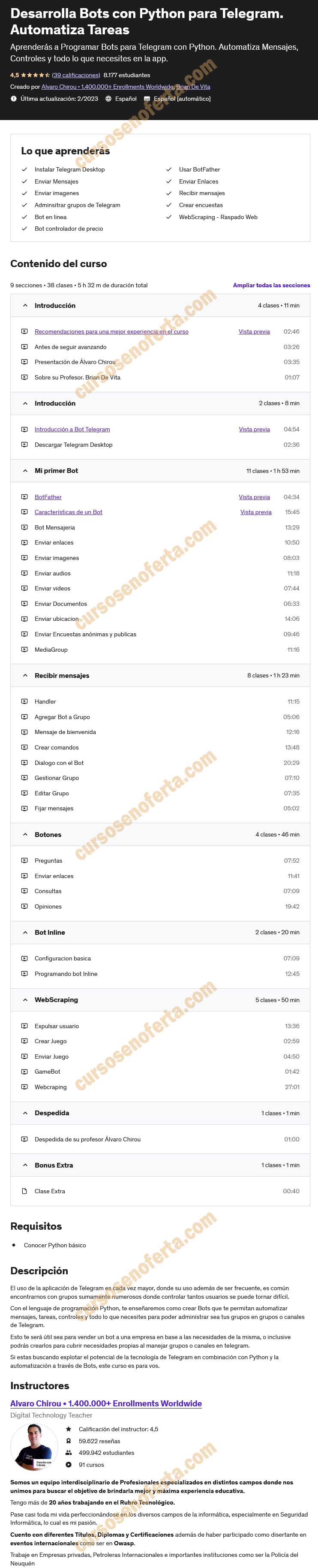Open the Características de un Bot lecture
This screenshot has height=1568, width=318.
68,512
